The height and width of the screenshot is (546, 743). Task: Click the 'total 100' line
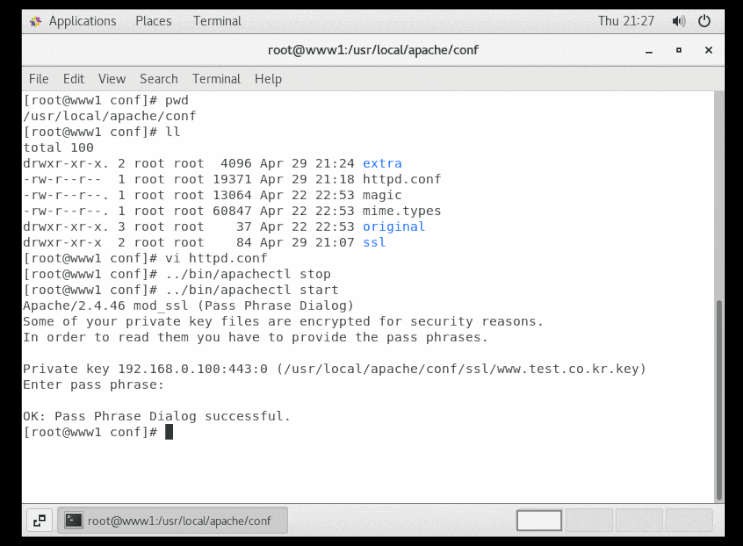point(58,147)
